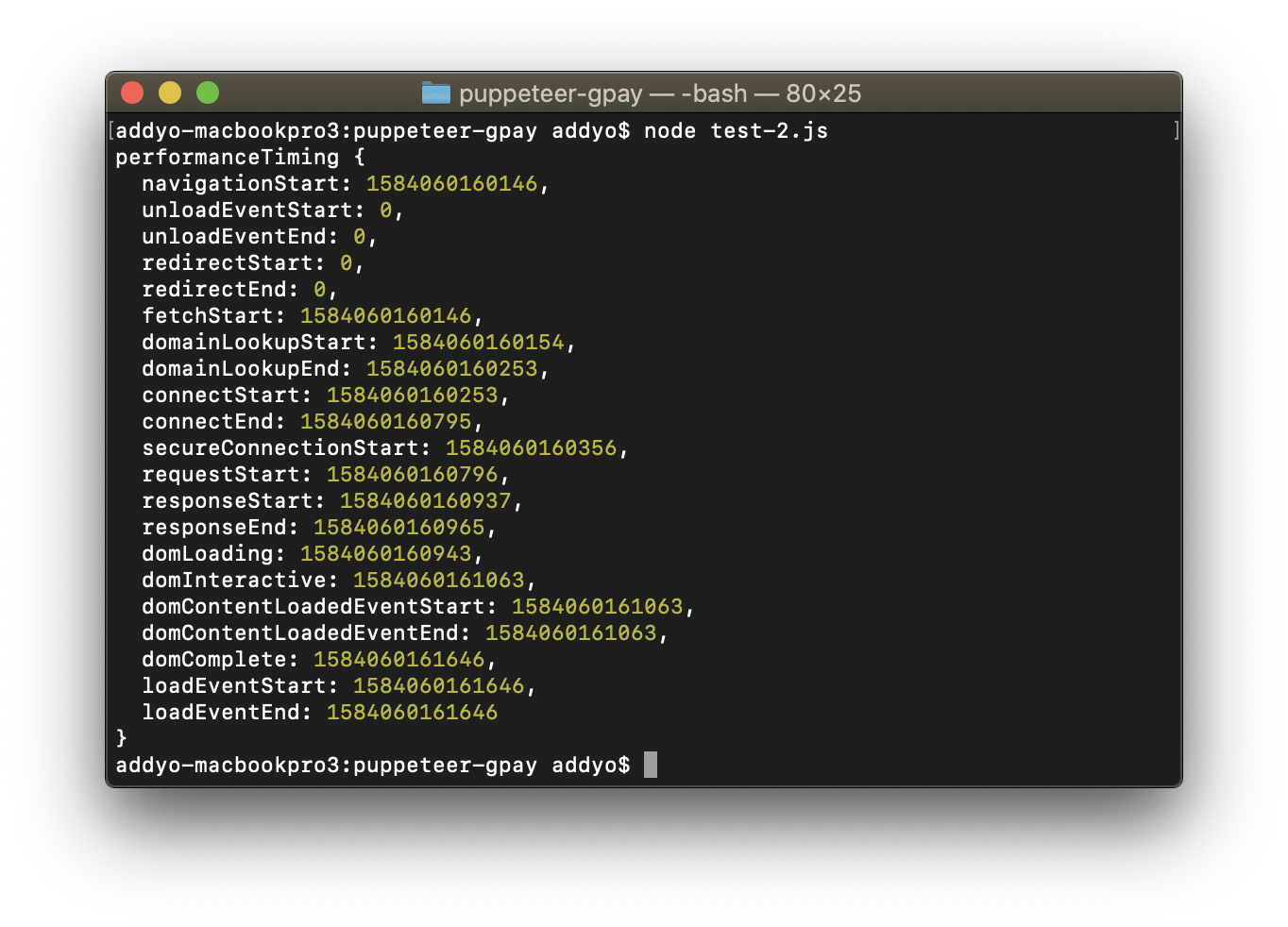Click the responseEnd value 1584060160965

pos(398,528)
